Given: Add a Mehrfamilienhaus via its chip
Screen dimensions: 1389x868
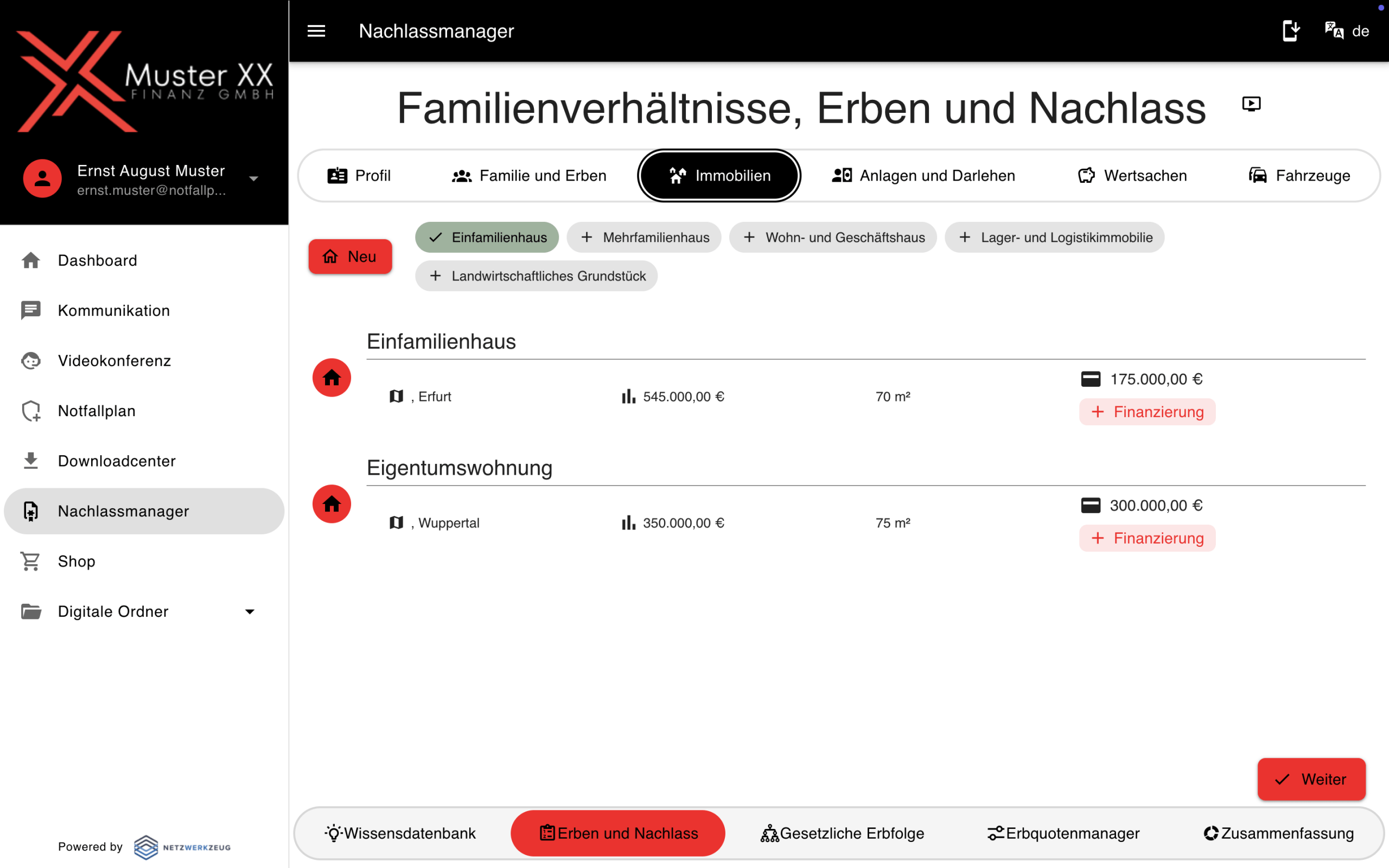Looking at the screenshot, I should (x=644, y=238).
